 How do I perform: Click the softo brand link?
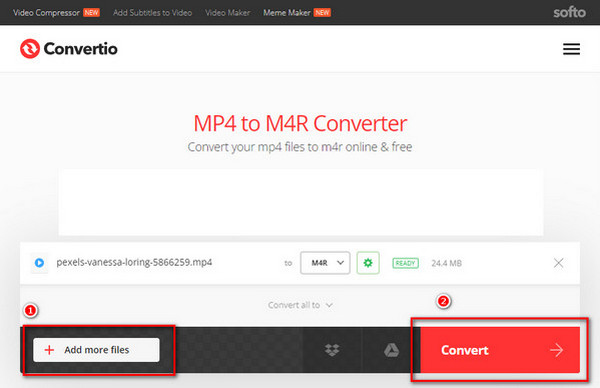(569, 12)
